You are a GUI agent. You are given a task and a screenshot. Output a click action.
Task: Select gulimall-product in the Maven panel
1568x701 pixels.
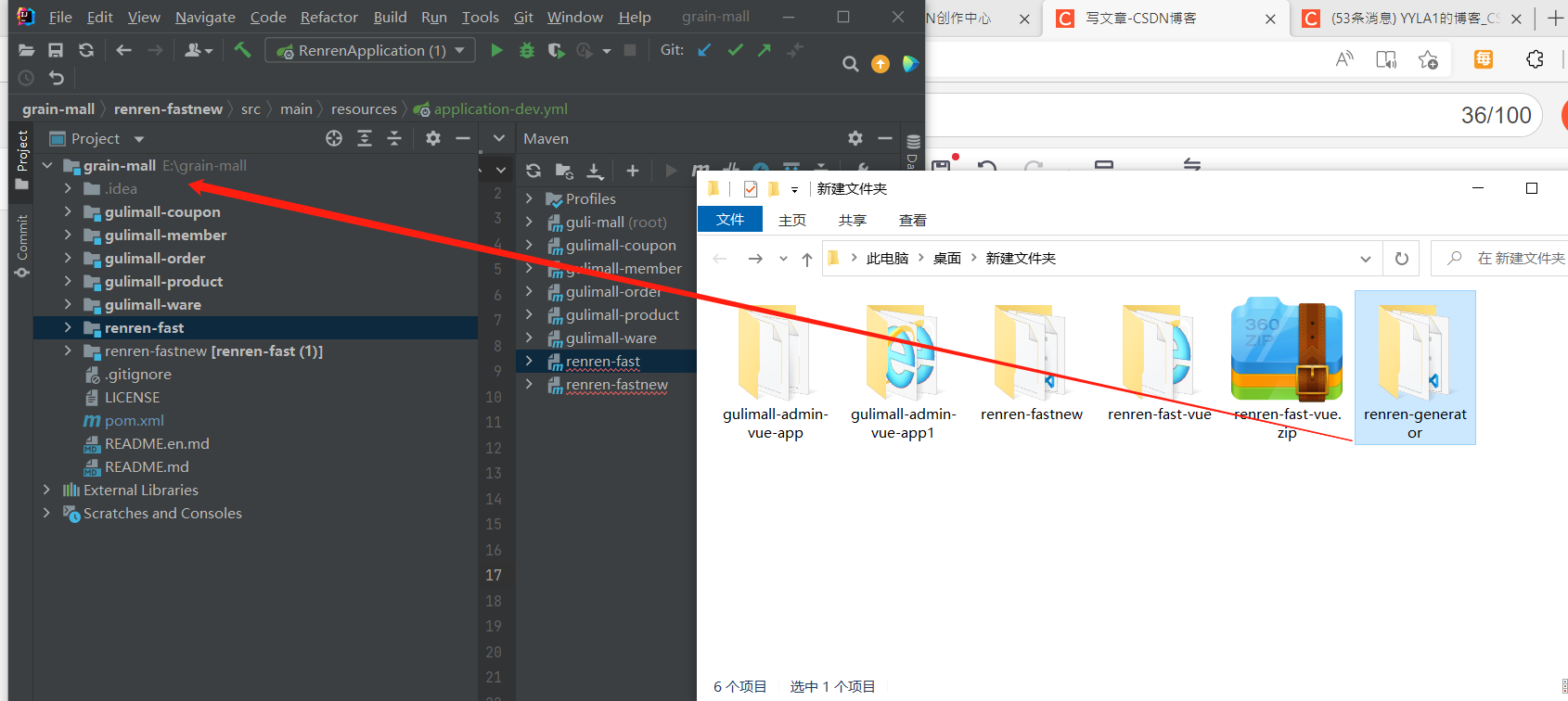(x=623, y=315)
